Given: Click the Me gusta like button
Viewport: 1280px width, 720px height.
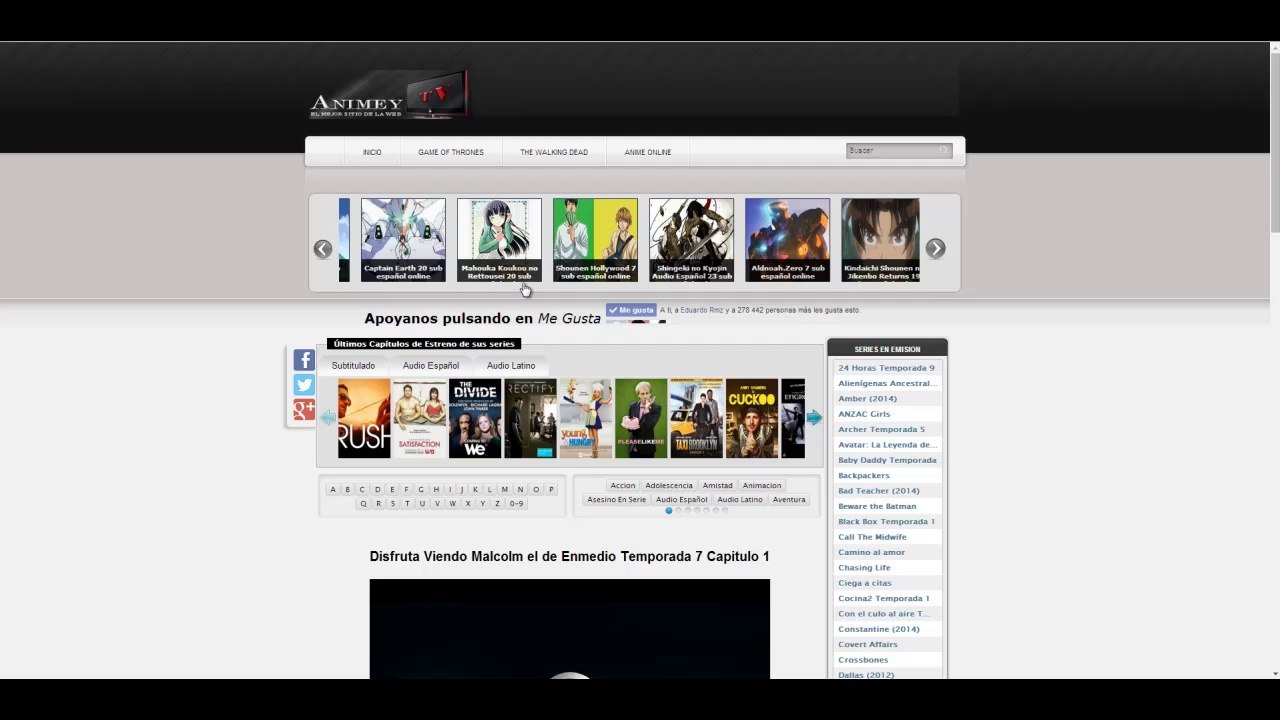Looking at the screenshot, I should pos(631,310).
